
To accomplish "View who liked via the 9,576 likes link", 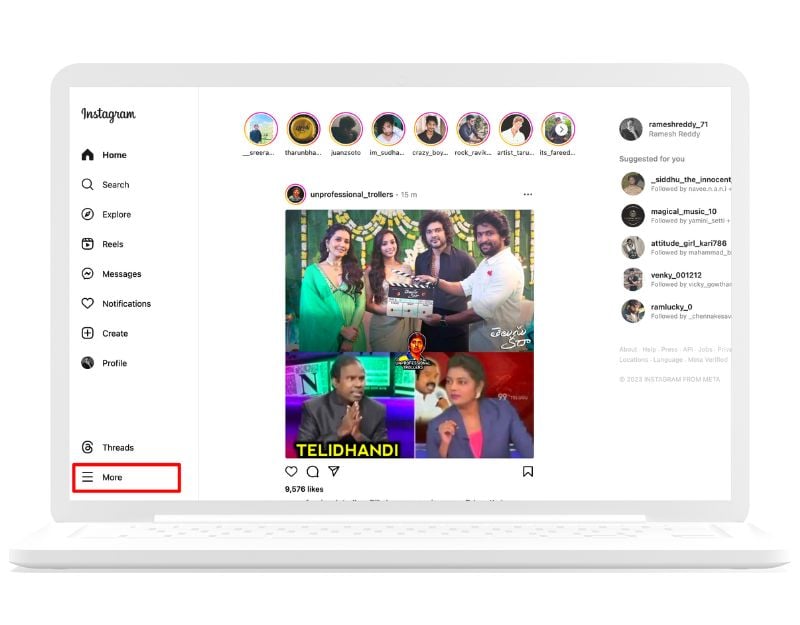I will [302, 488].
